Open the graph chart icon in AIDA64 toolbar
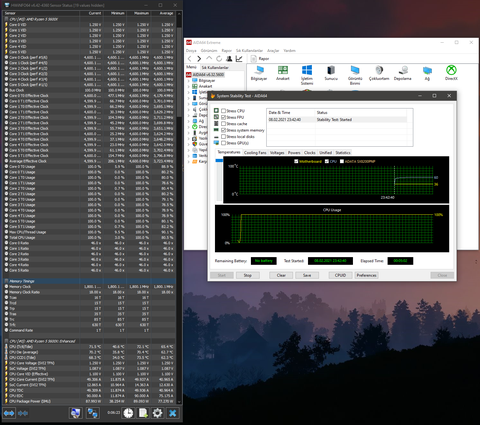The image size is (480, 425). pyautogui.click(x=239, y=59)
